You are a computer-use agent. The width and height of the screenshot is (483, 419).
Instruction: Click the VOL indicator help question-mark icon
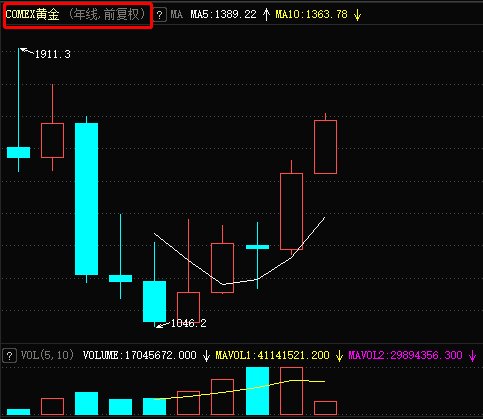[x=9, y=356]
